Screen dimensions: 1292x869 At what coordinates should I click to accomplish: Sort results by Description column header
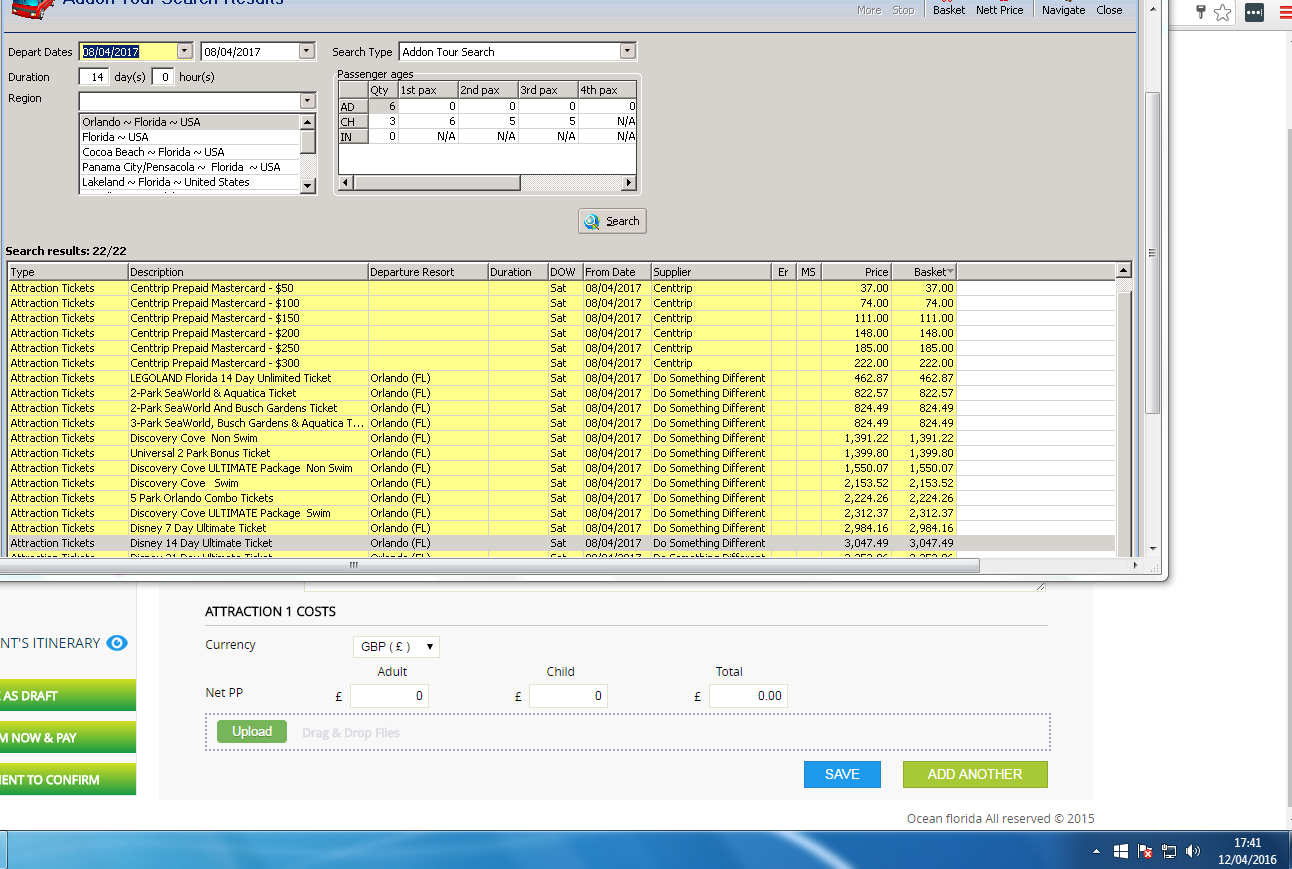click(248, 272)
